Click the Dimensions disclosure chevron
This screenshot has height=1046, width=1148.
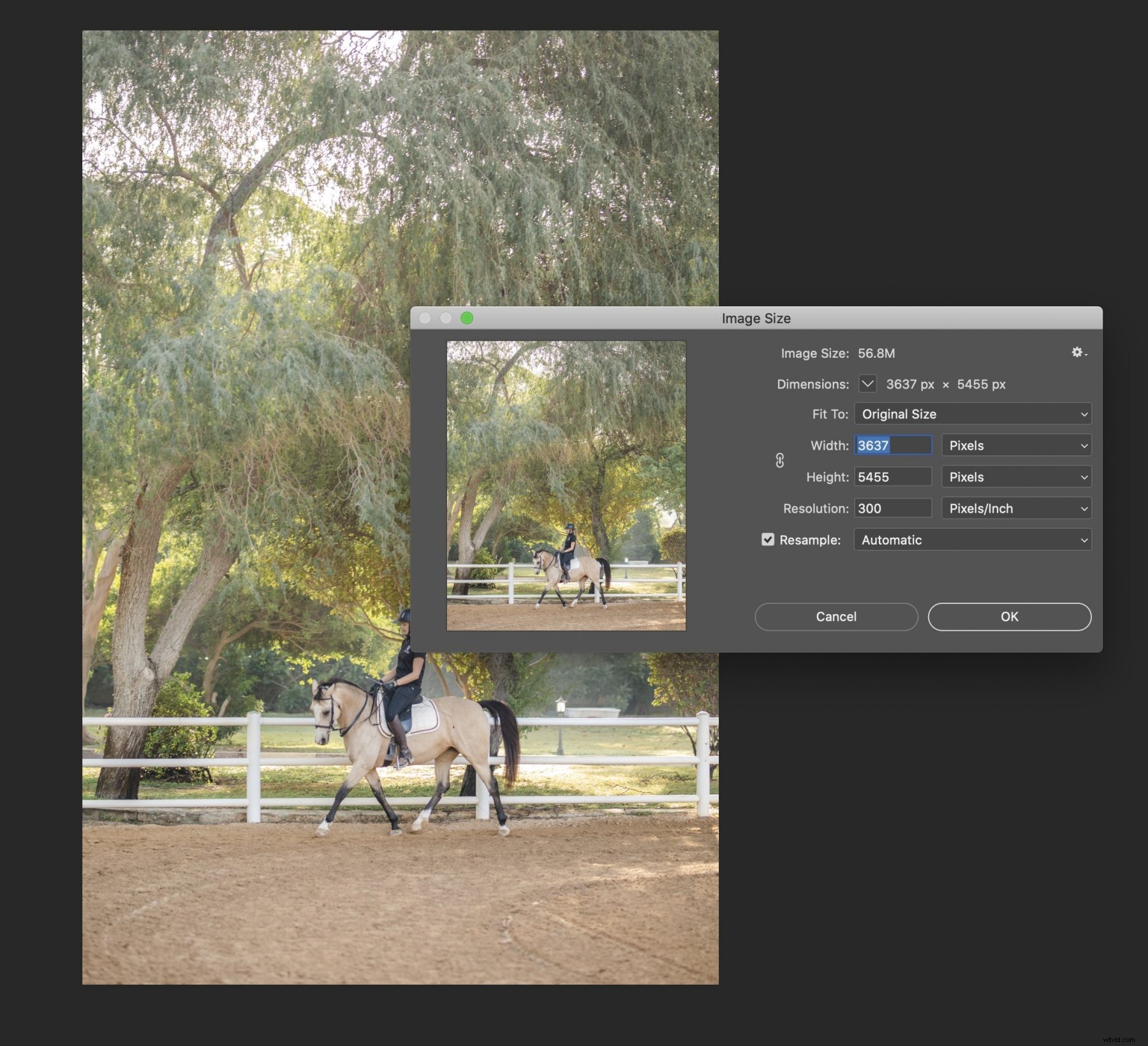click(867, 383)
